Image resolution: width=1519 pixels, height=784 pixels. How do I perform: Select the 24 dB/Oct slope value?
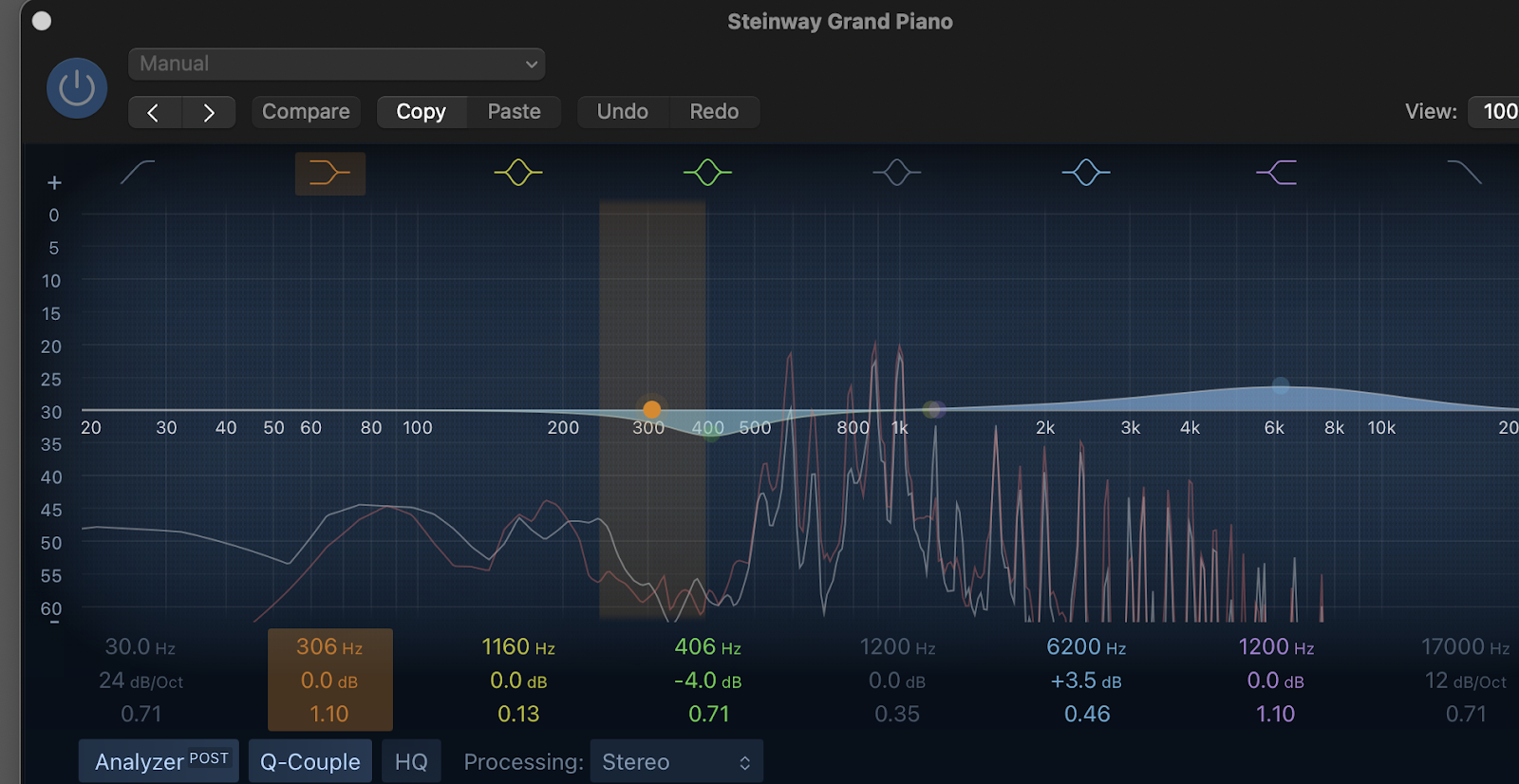click(x=141, y=681)
